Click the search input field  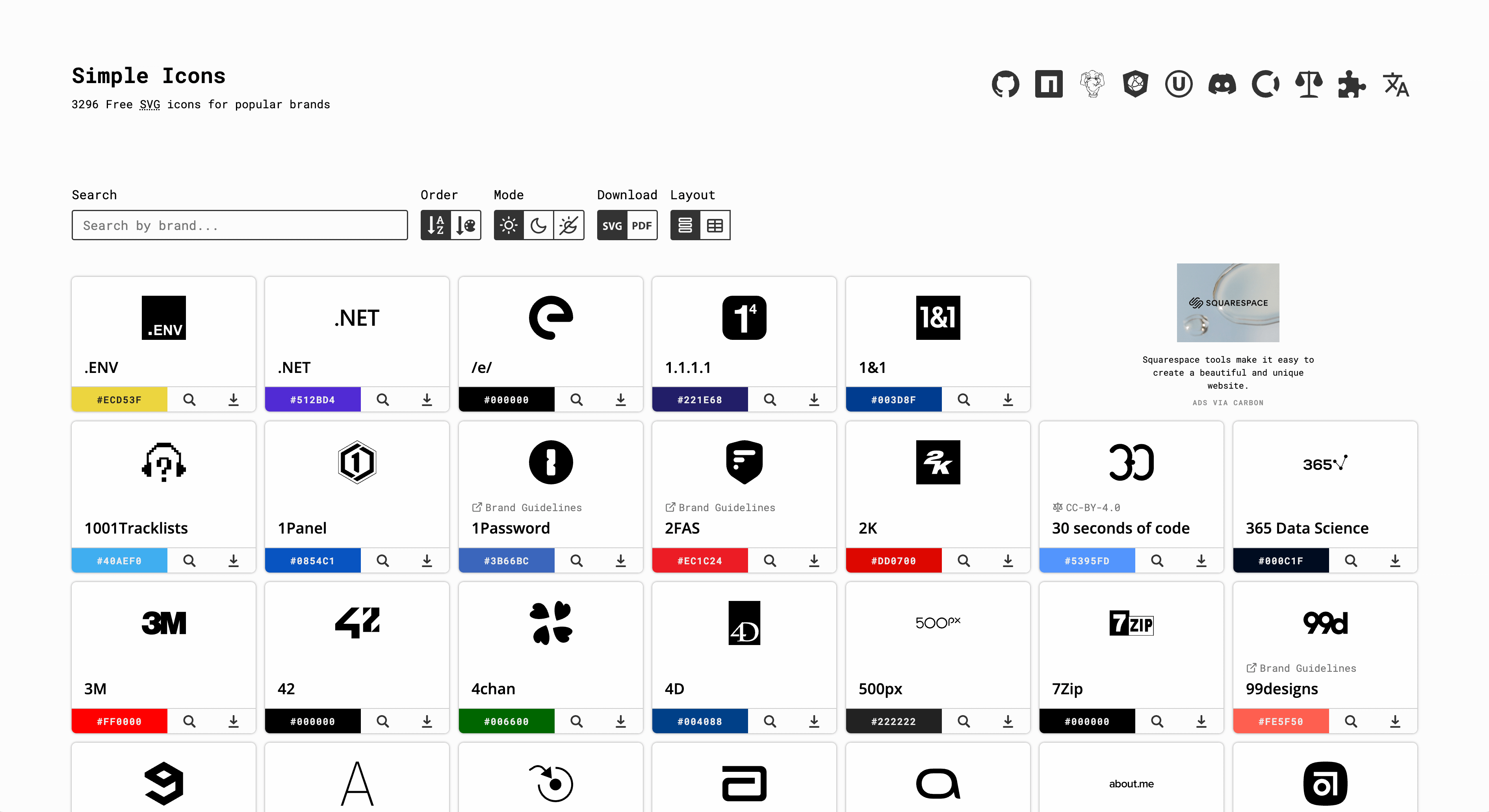coord(240,224)
